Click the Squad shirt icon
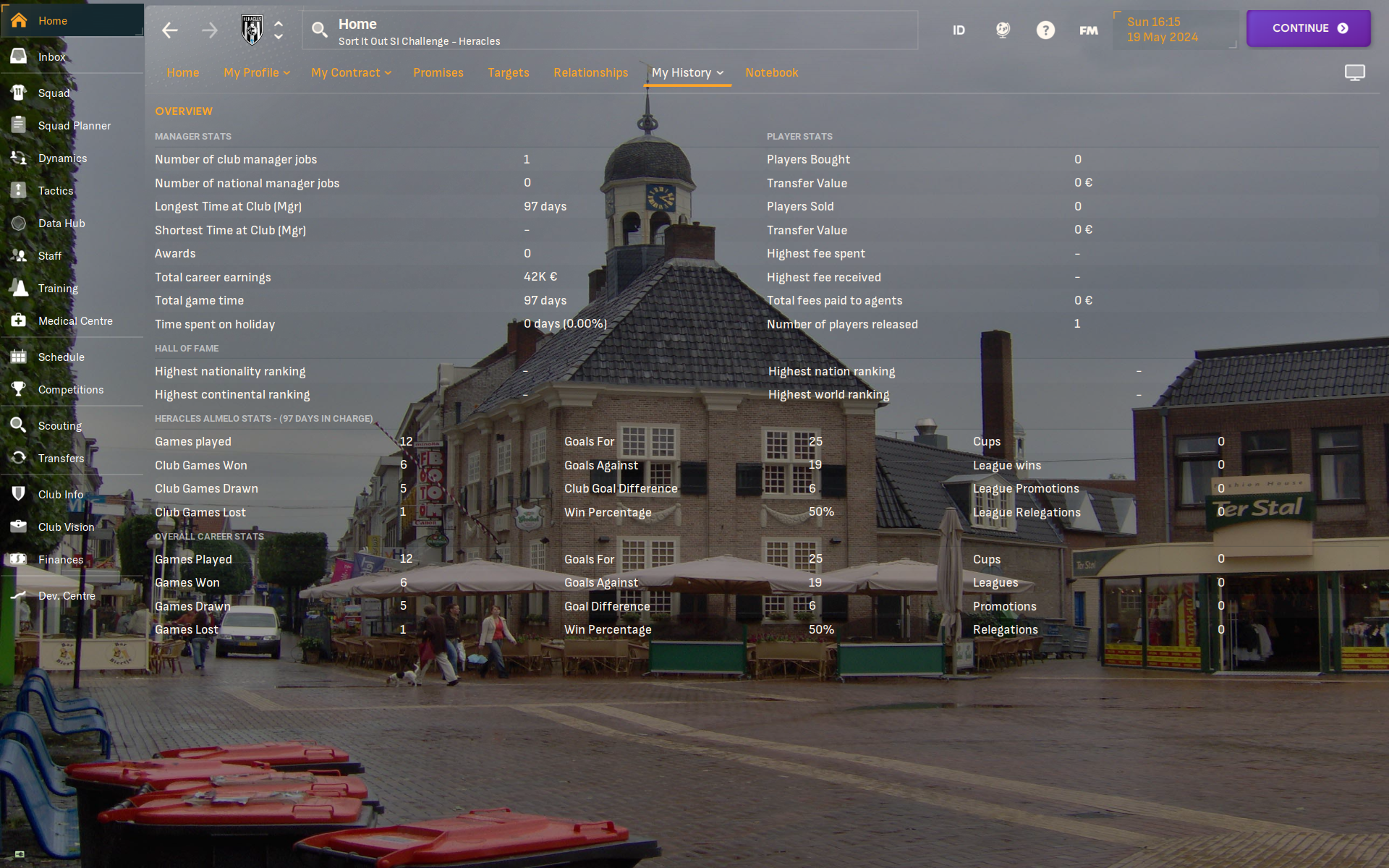Viewport: 1389px width, 868px height. click(19, 93)
